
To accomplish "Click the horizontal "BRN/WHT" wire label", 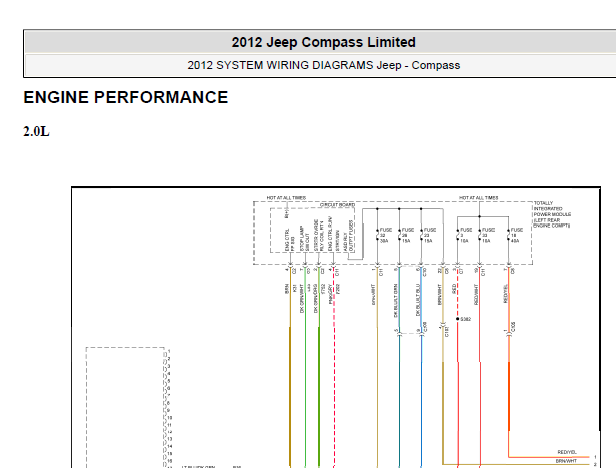I will 566,461.
